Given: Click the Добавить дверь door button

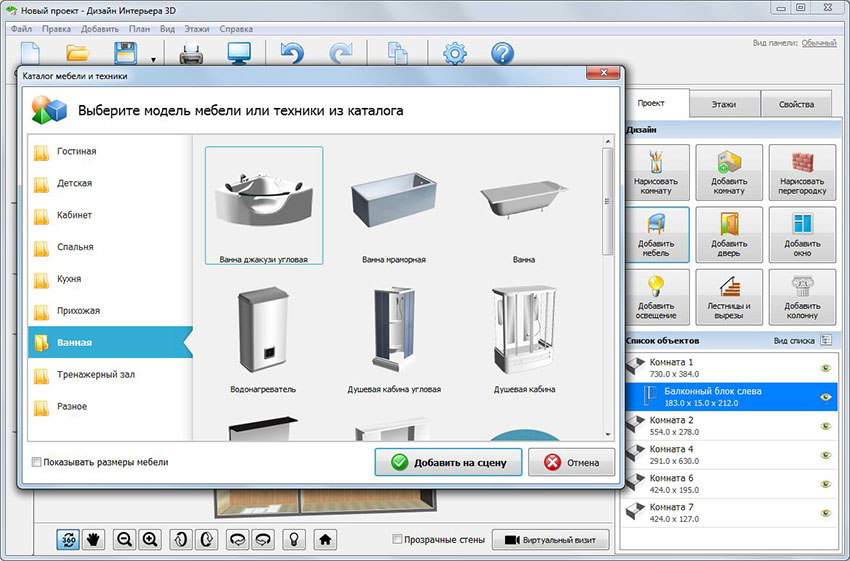Looking at the screenshot, I should [729, 234].
